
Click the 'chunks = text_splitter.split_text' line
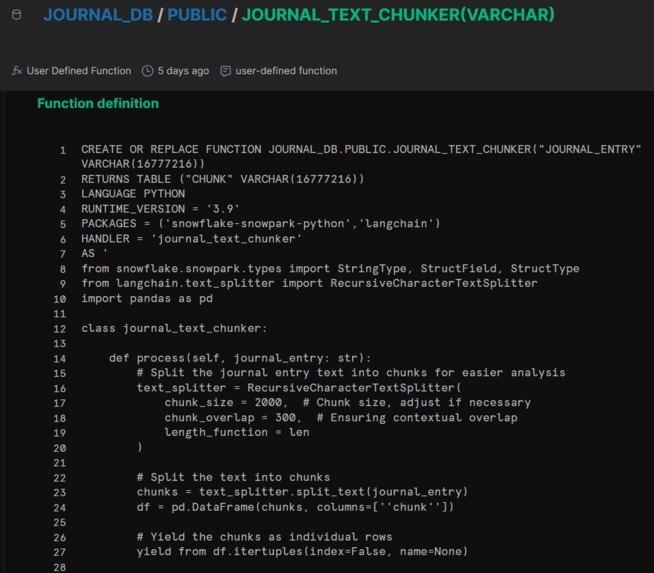tap(302, 493)
